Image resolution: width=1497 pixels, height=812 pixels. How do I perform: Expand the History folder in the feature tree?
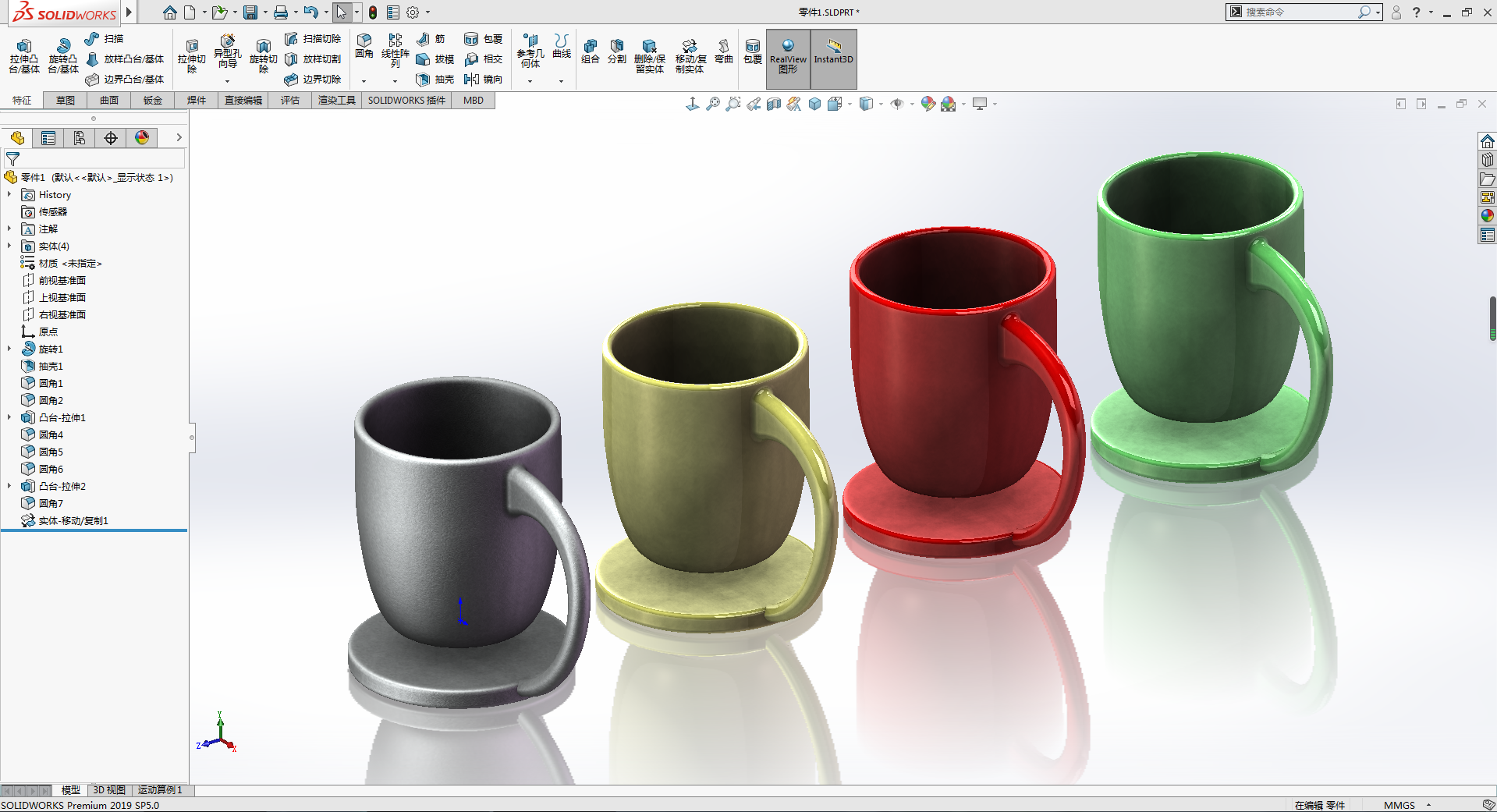pyautogui.click(x=9, y=195)
